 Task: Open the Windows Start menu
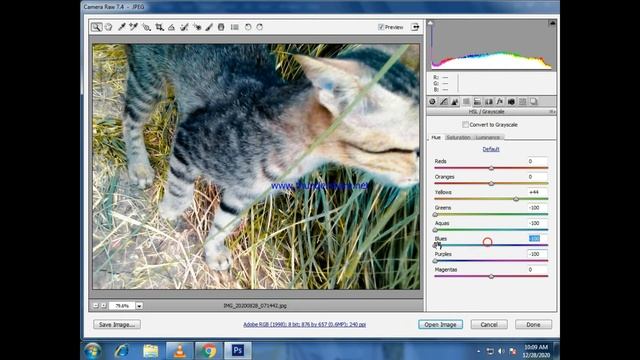pos(92,351)
